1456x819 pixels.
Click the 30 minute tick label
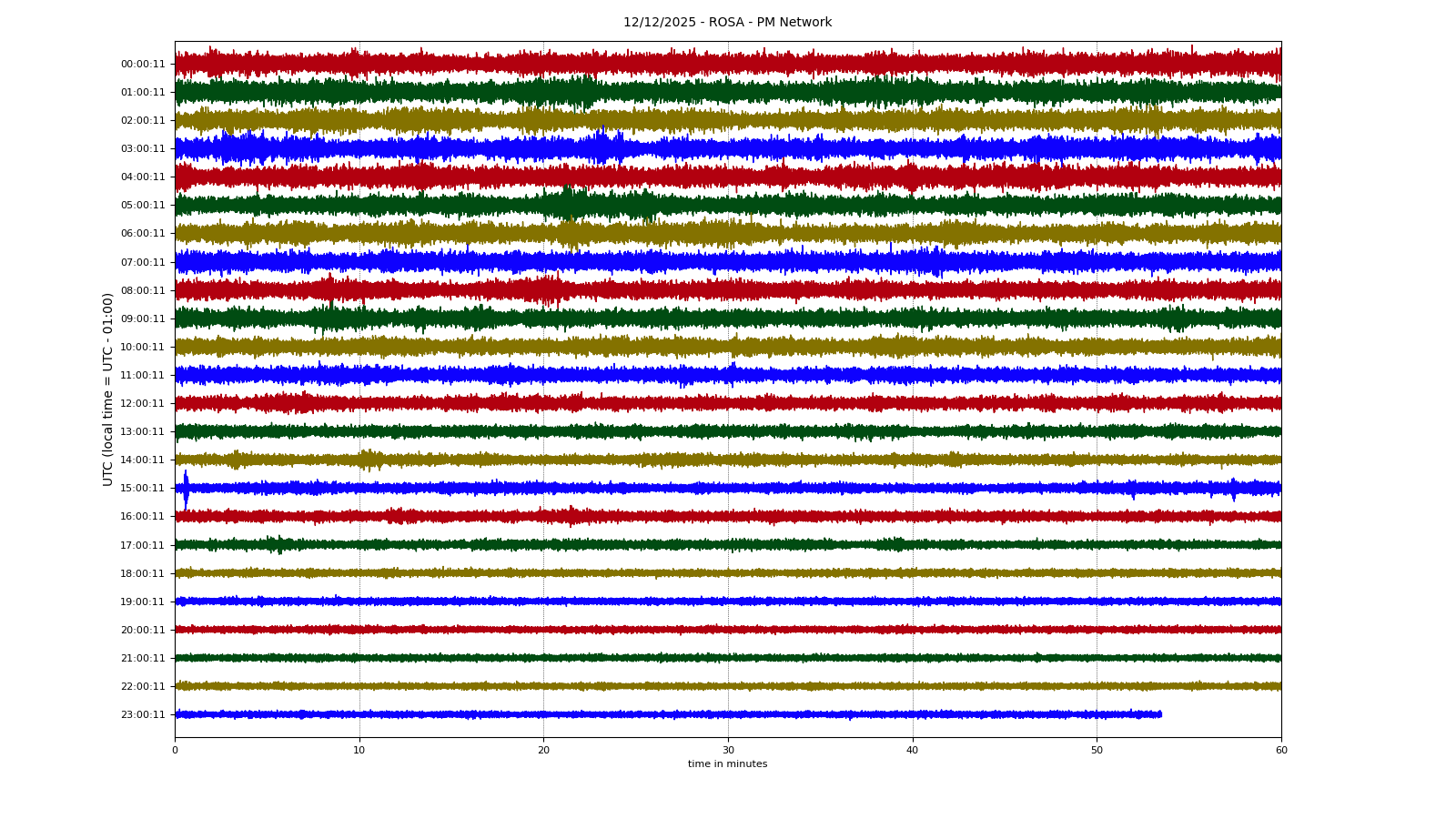point(728,751)
